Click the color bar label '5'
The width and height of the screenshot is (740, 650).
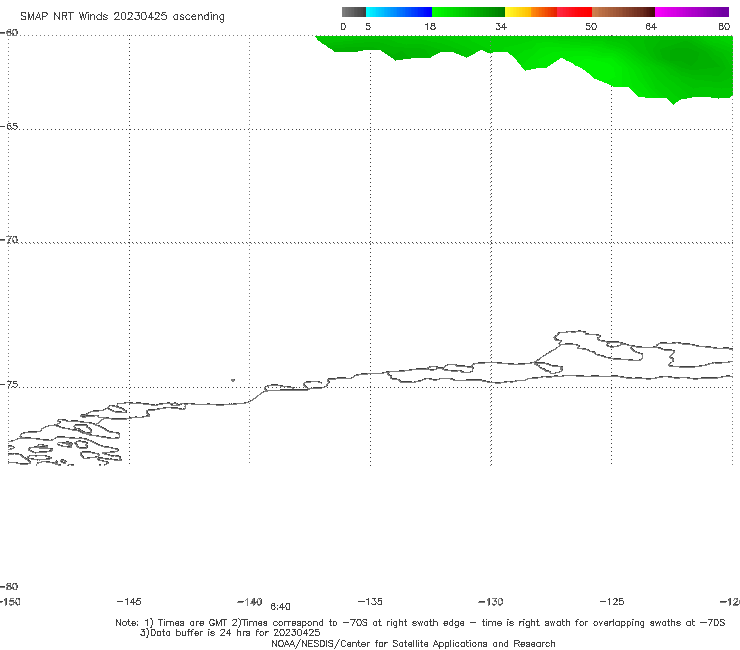click(x=368, y=27)
